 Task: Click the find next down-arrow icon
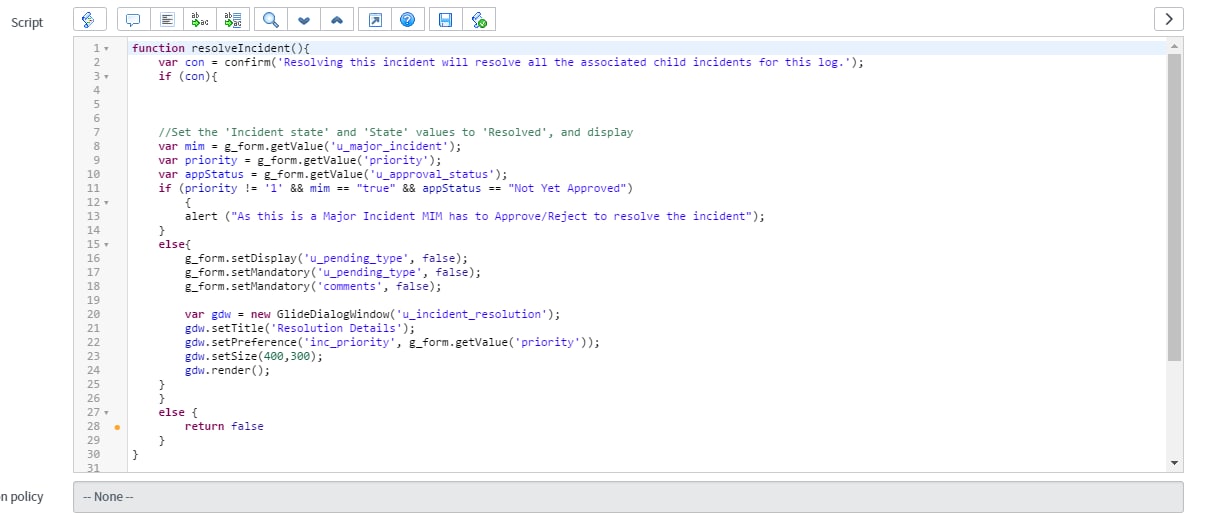(303, 19)
